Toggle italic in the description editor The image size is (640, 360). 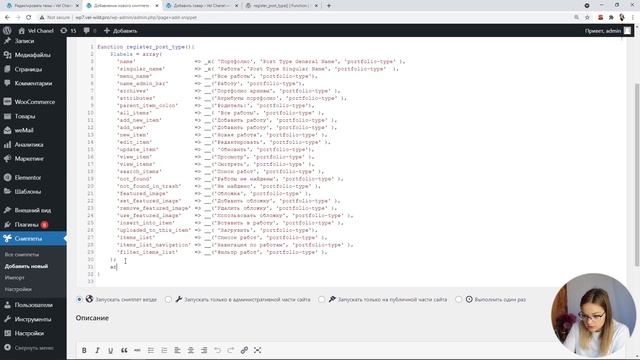point(97,350)
